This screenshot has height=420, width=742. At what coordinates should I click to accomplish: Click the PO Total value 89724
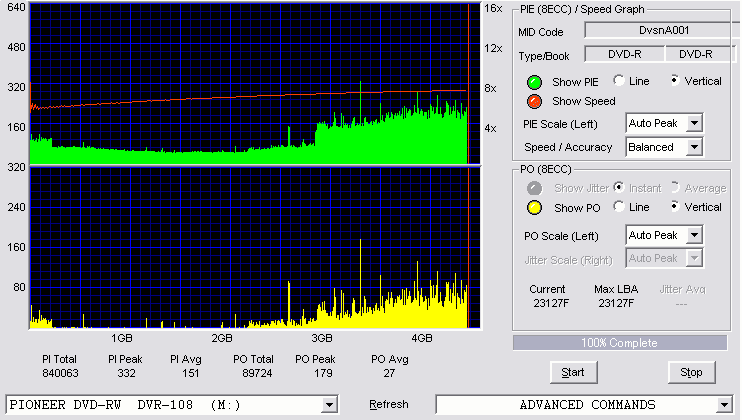tap(257, 373)
